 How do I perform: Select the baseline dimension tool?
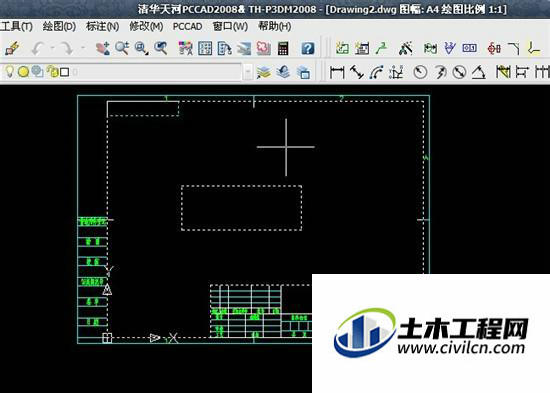point(522,72)
